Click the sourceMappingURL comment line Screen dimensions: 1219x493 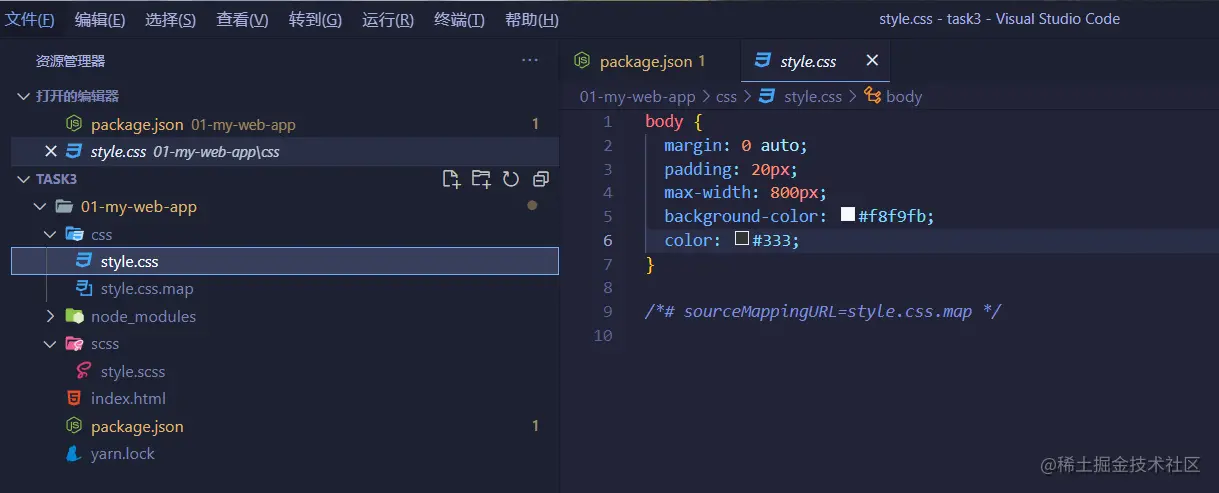coord(823,311)
